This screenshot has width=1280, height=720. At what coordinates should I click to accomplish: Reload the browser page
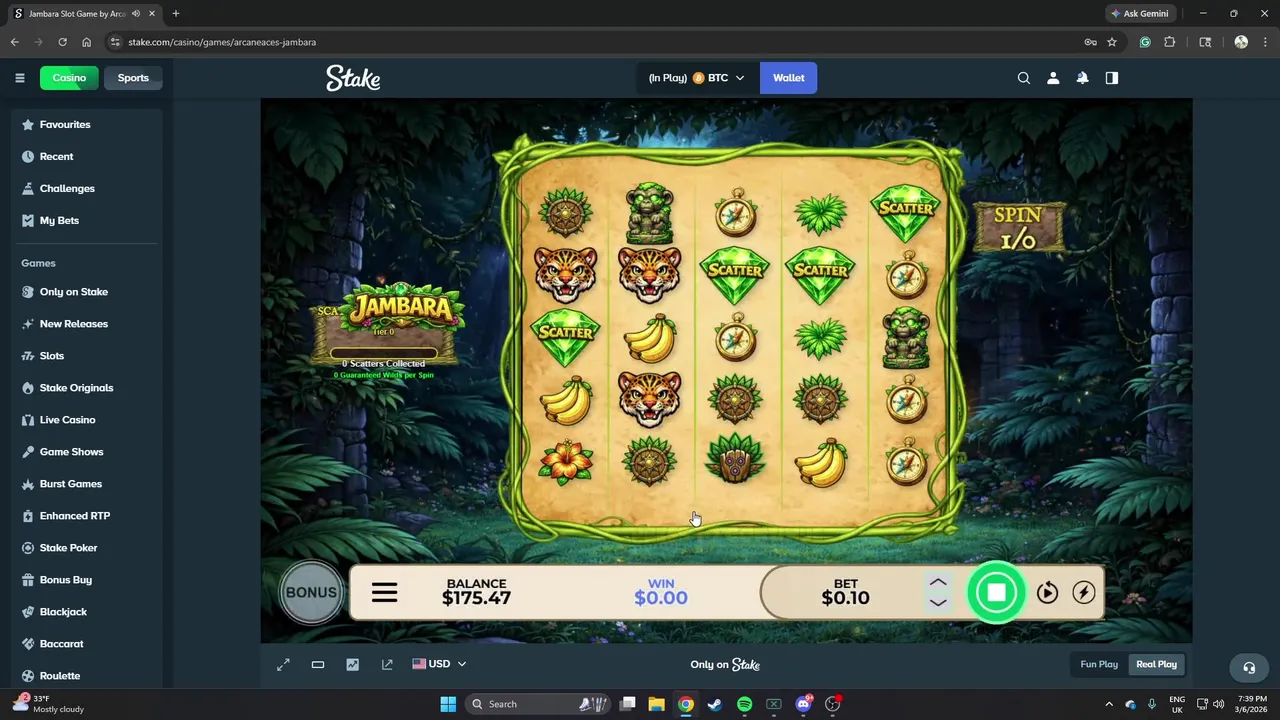point(62,42)
